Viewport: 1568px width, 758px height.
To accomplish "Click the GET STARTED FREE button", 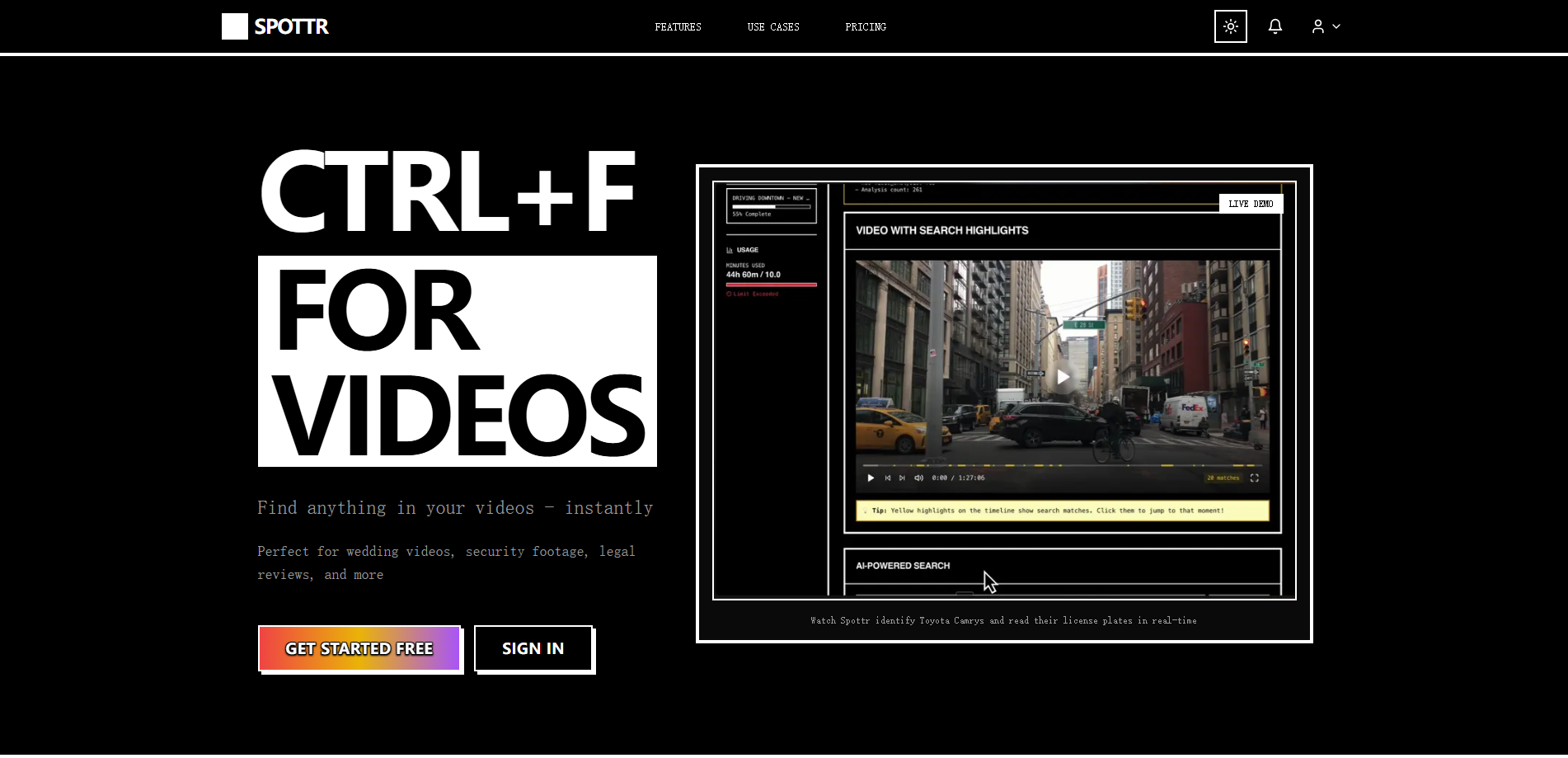I will tap(359, 648).
